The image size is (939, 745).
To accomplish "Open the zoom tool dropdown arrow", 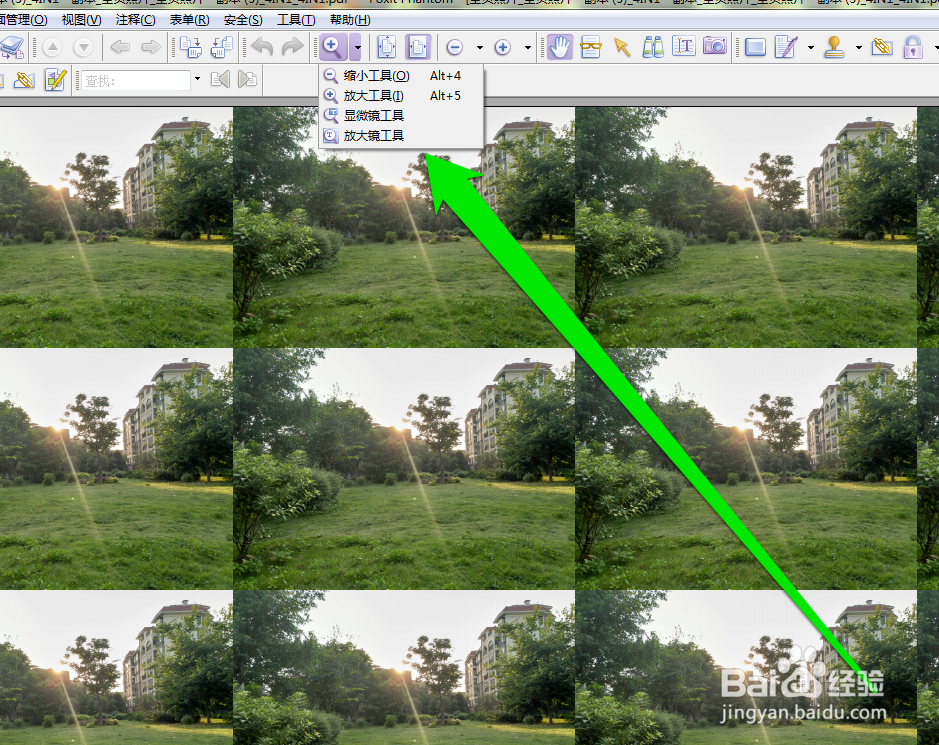I will point(356,47).
